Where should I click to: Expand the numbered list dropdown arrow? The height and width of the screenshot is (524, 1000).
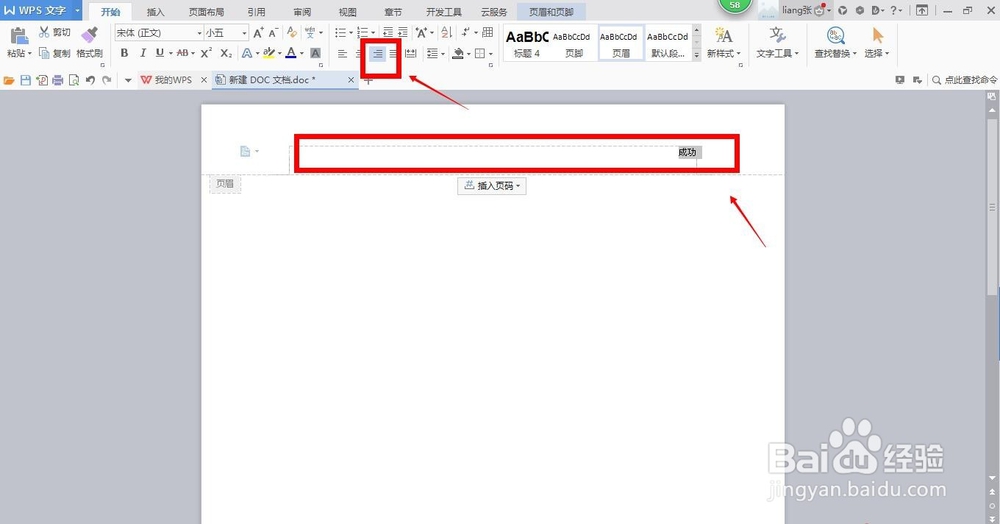373,33
